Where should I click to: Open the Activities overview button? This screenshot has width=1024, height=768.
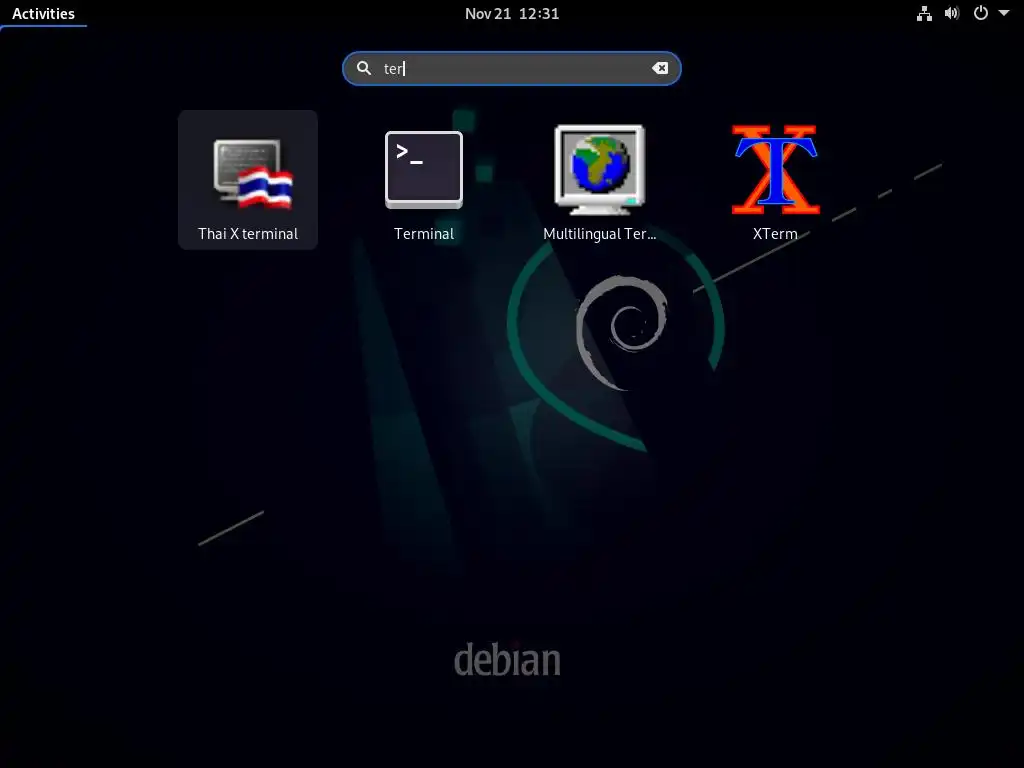(43, 14)
